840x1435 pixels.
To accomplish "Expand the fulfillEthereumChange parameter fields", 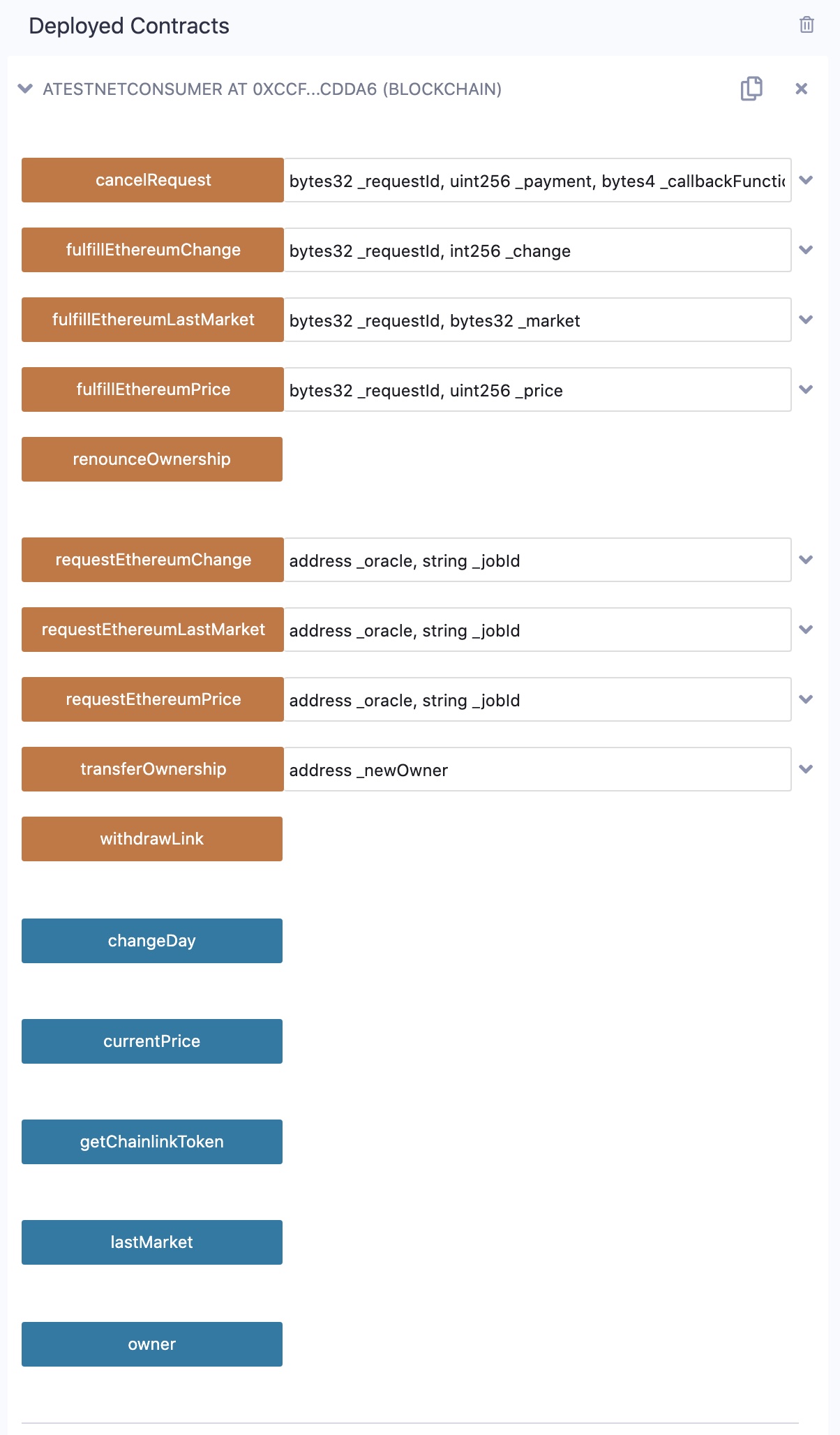I will [806, 250].
